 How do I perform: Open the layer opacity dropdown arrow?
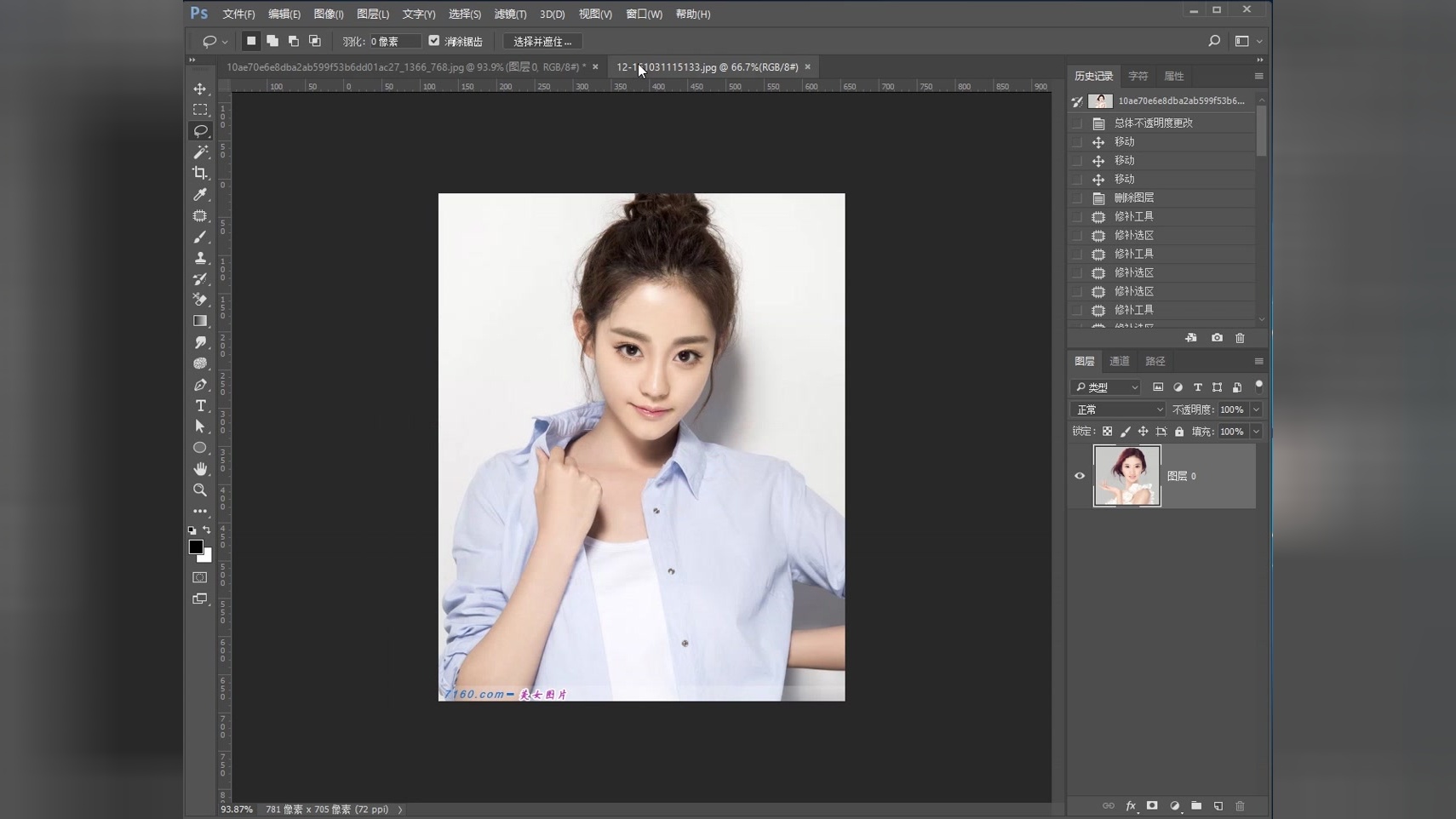point(1256,409)
